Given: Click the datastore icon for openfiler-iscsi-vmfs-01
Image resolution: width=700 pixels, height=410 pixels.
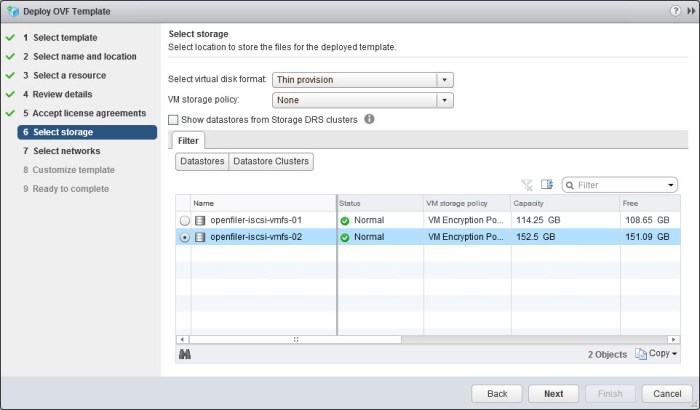Looking at the screenshot, I should tap(199, 219).
